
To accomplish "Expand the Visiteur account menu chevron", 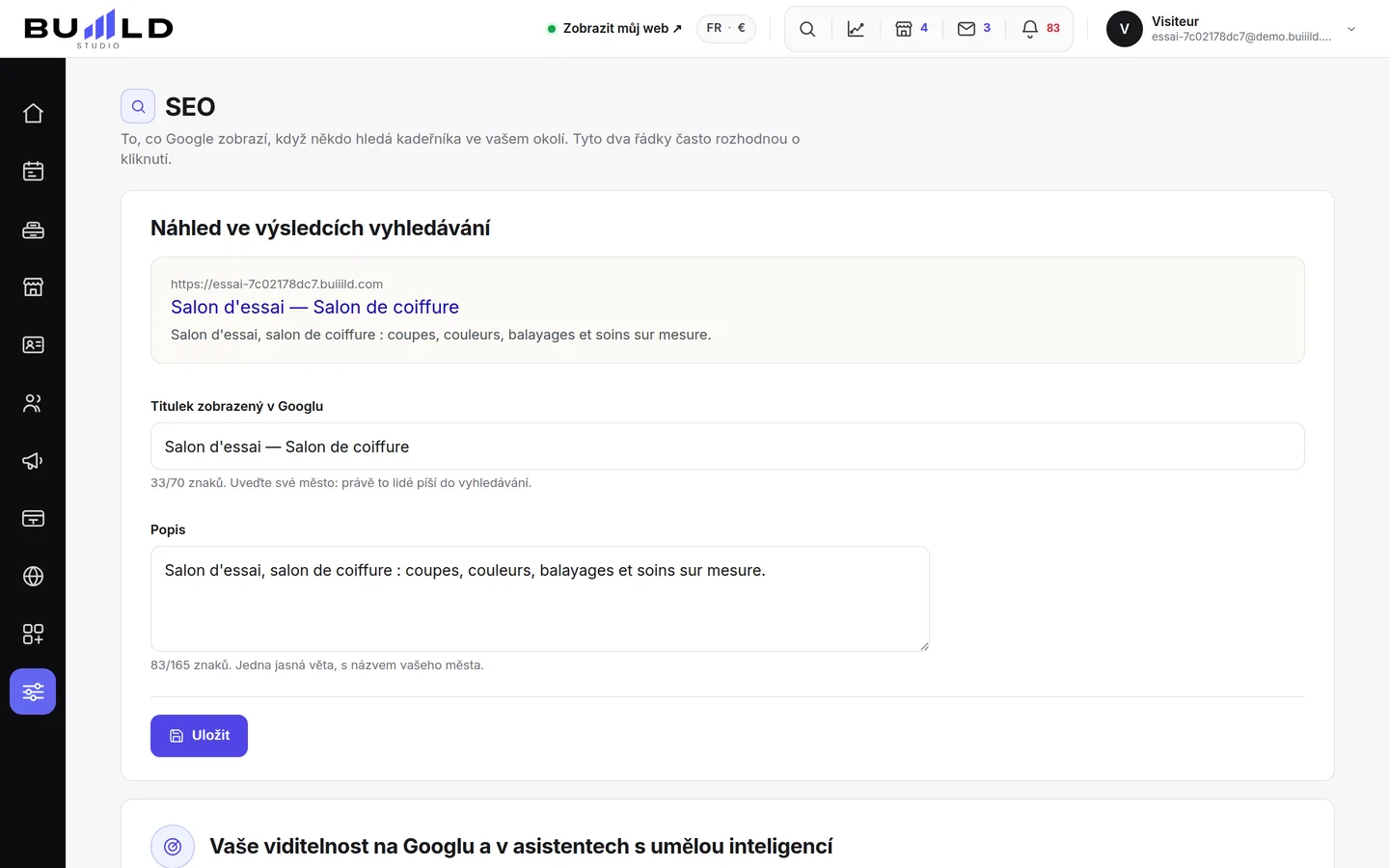I will coord(1351,29).
